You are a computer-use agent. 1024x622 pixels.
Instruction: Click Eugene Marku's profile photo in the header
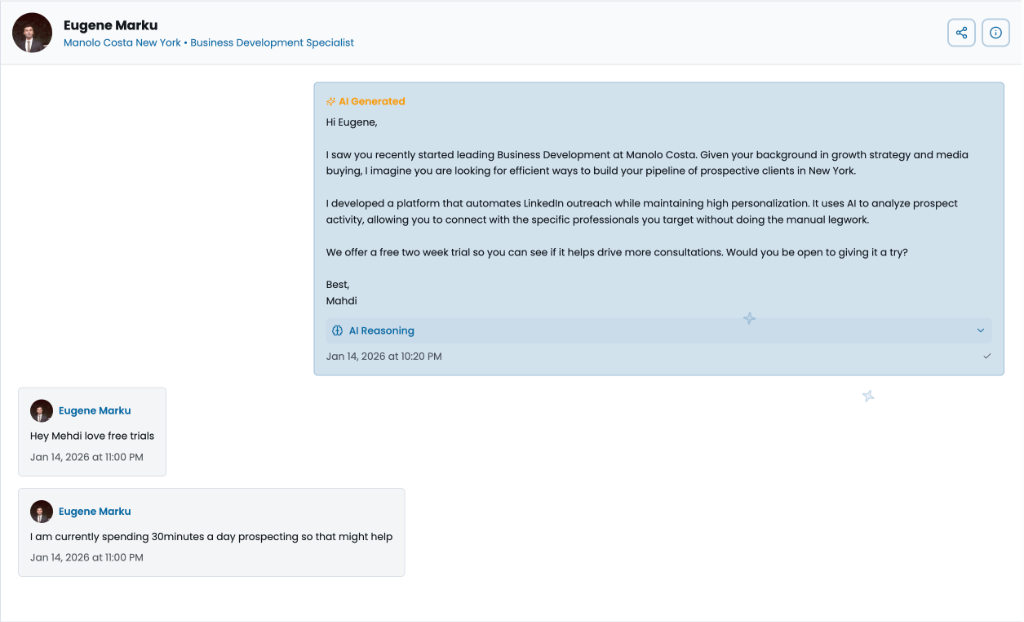pyautogui.click(x=31, y=32)
